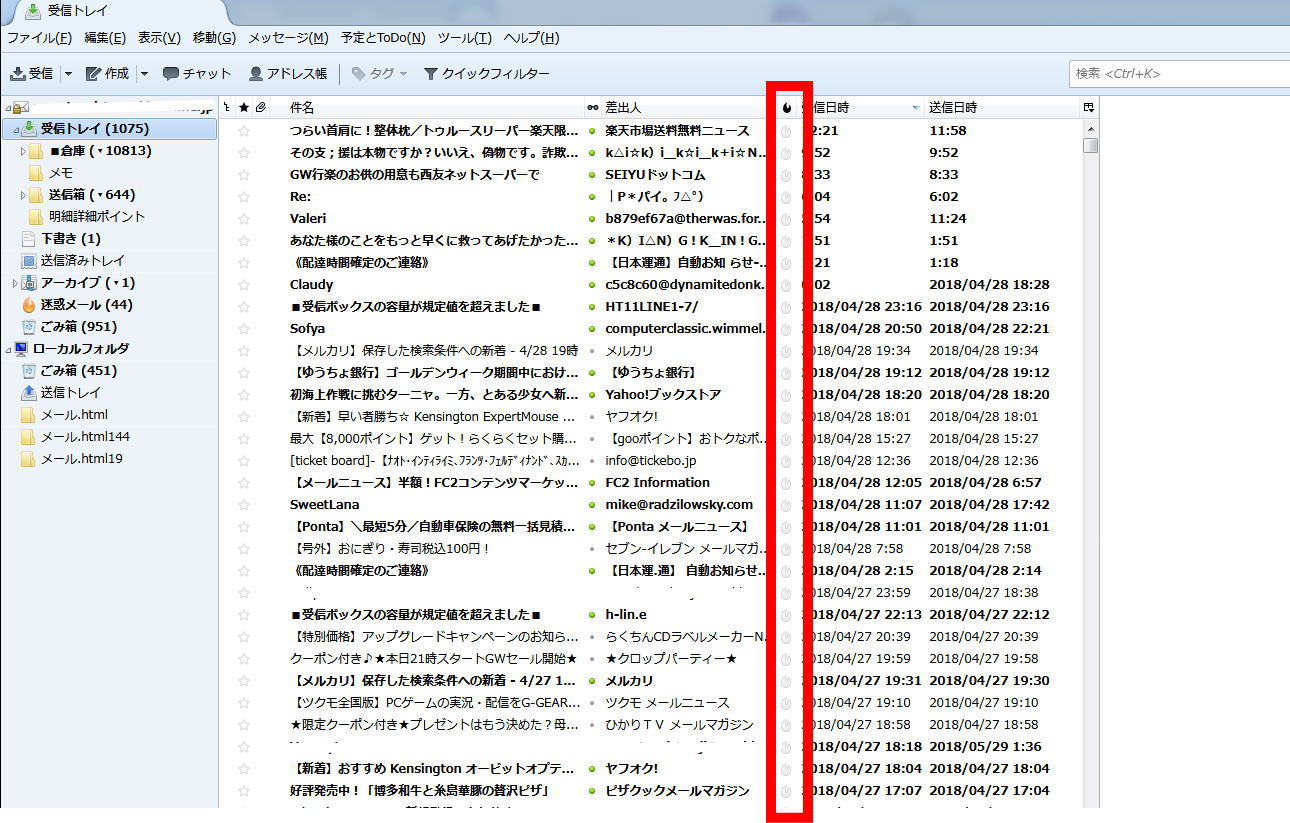The height and width of the screenshot is (823, 1290).
Task: Mark the SweetLana message as junk
Action: pos(786,504)
